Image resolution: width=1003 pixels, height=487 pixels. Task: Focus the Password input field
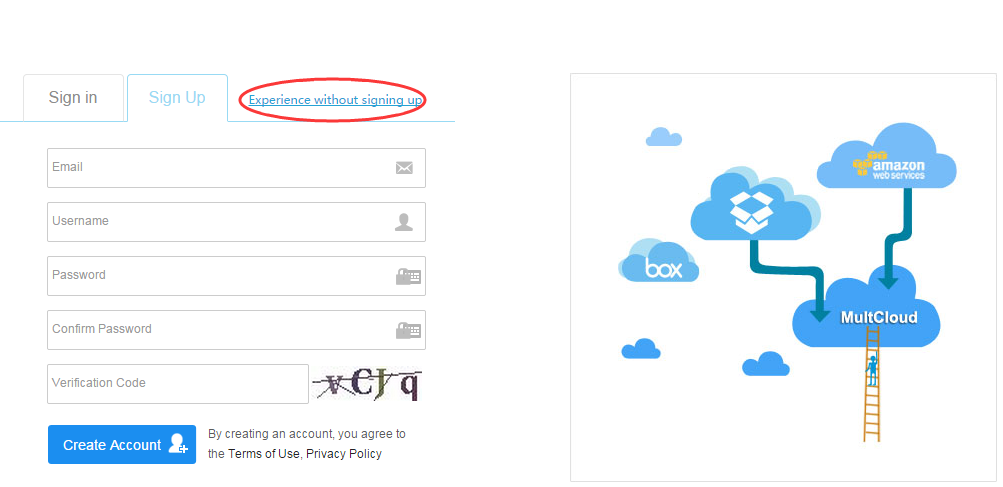tap(236, 276)
